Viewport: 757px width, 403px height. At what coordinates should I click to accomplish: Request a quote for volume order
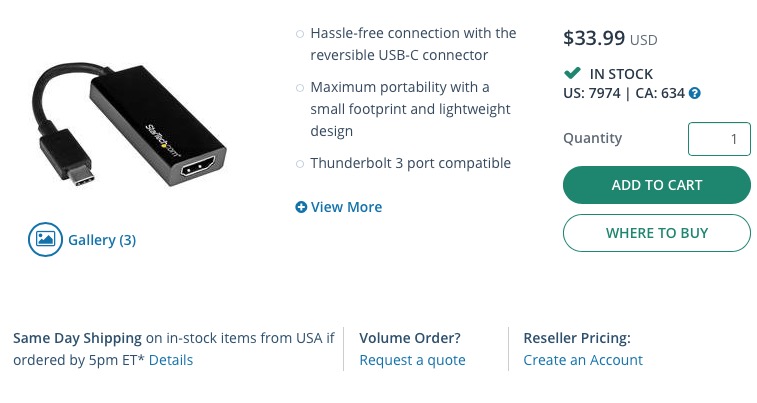[x=412, y=360]
